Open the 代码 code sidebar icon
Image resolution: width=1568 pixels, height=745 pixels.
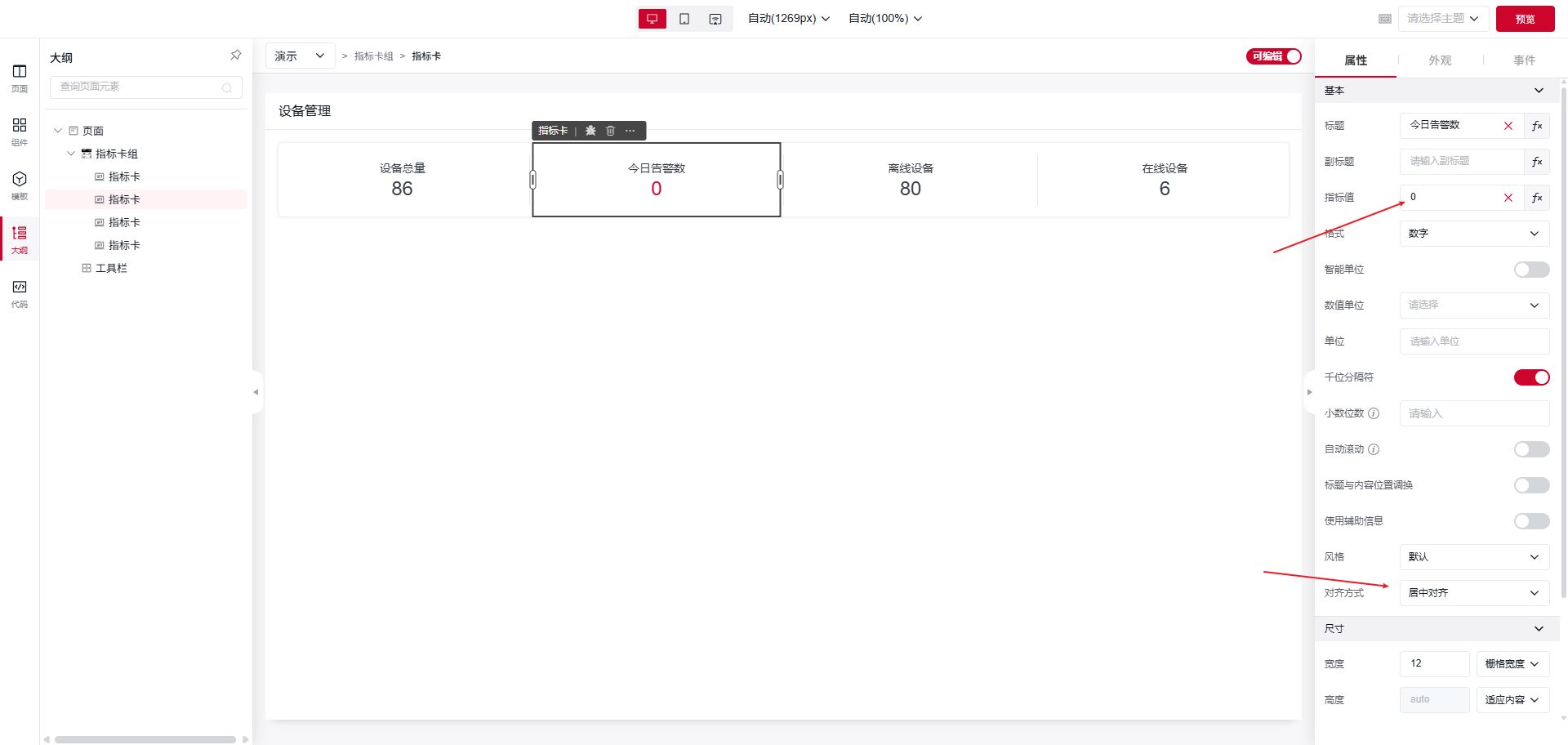tap(20, 292)
